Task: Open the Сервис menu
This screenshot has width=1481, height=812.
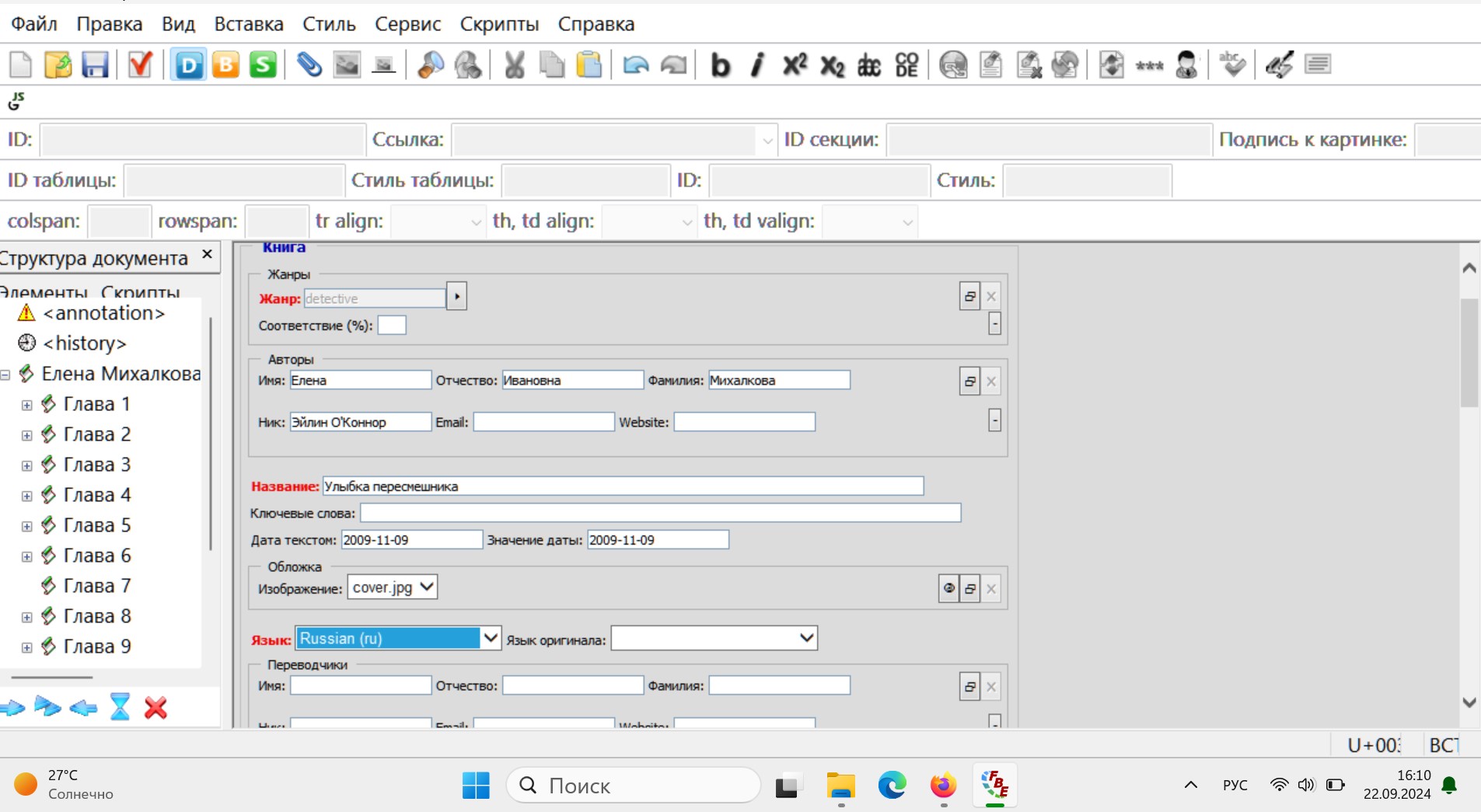Action: pyautogui.click(x=407, y=24)
